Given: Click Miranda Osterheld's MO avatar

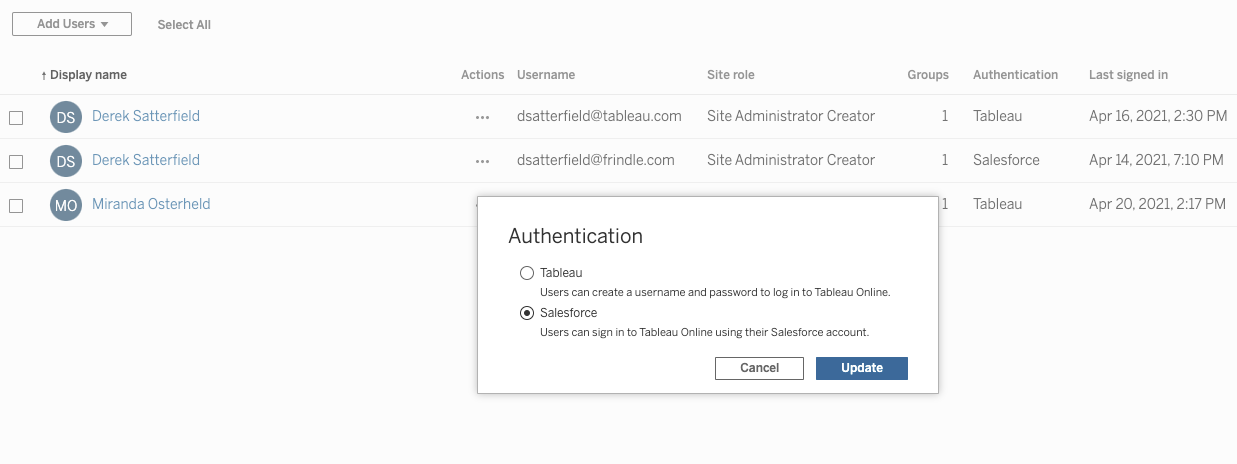Looking at the screenshot, I should coord(65,205).
